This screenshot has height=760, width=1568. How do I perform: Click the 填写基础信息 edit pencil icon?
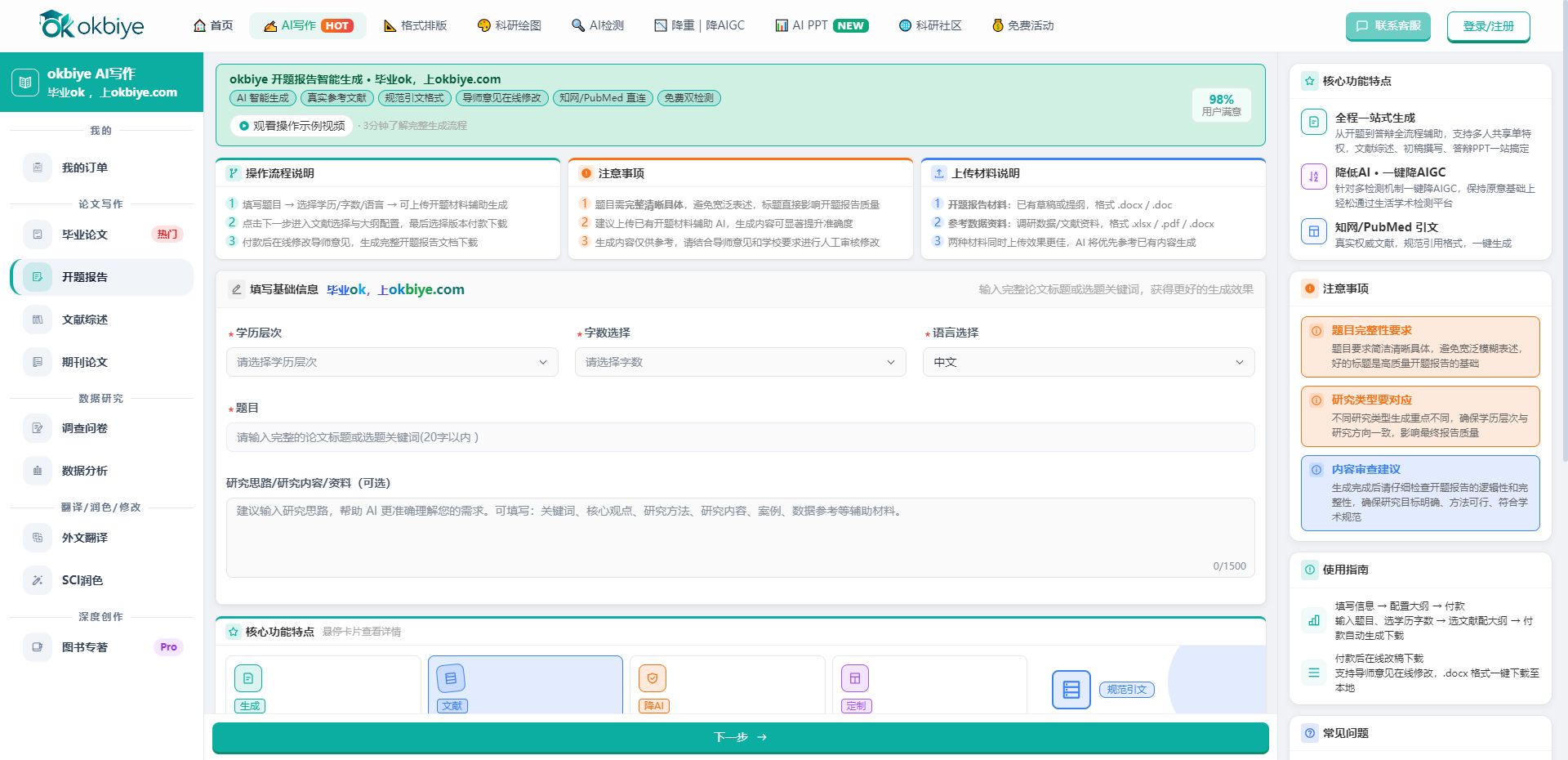click(237, 289)
